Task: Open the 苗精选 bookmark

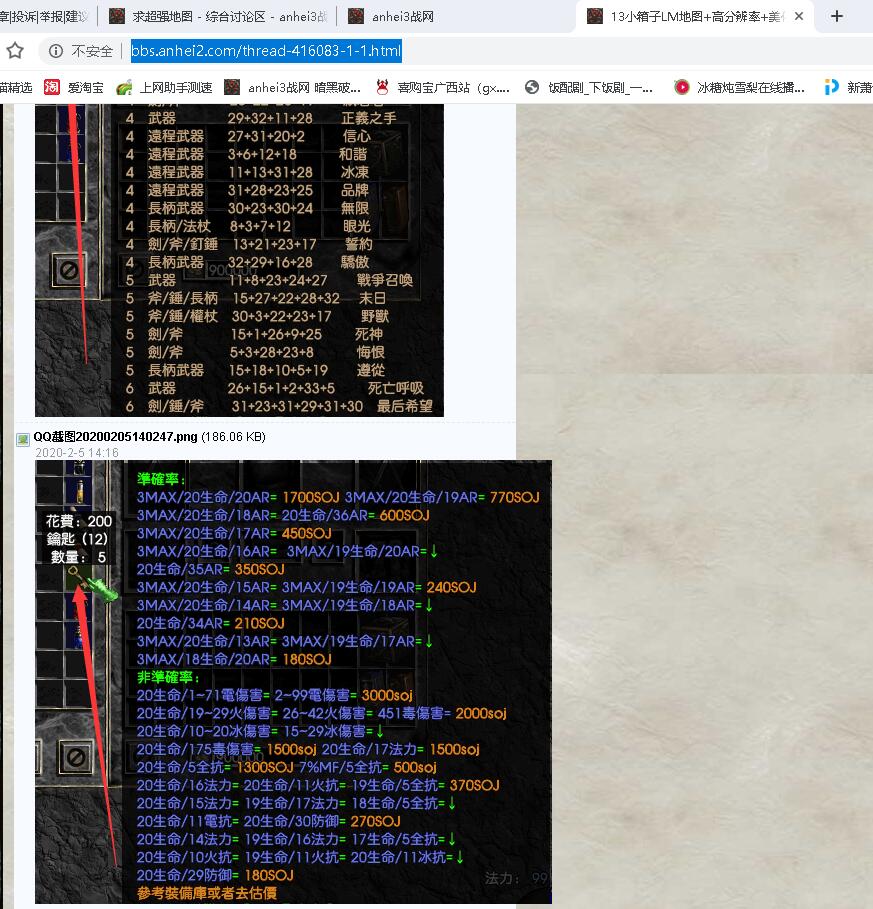Action: 16,87
